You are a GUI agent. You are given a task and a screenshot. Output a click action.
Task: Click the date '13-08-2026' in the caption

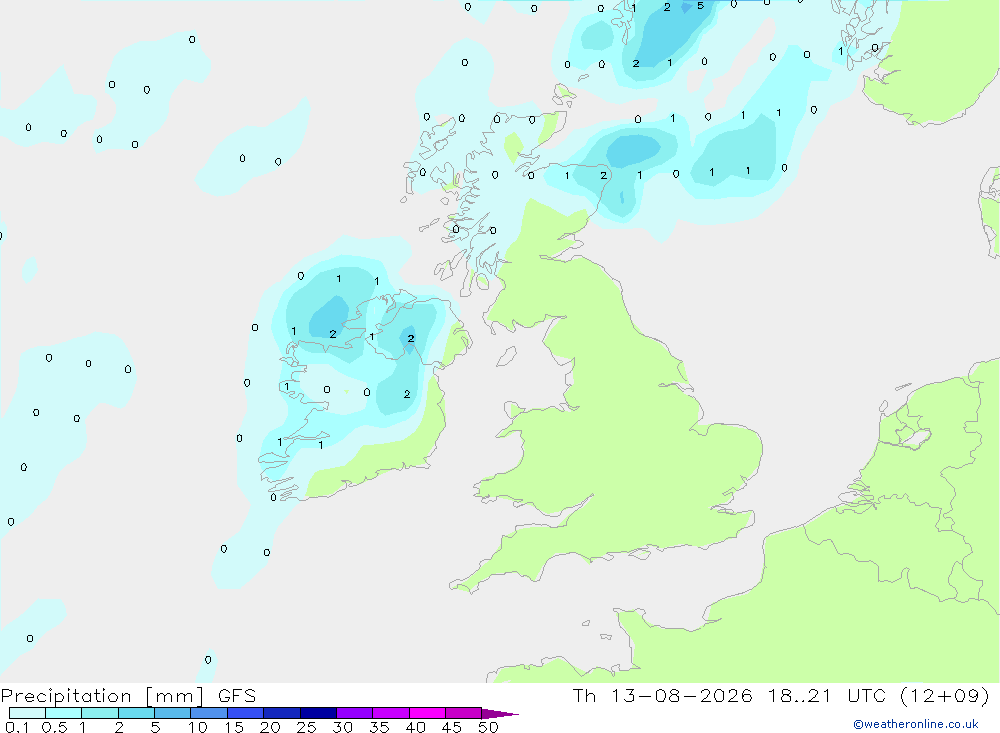click(682, 696)
